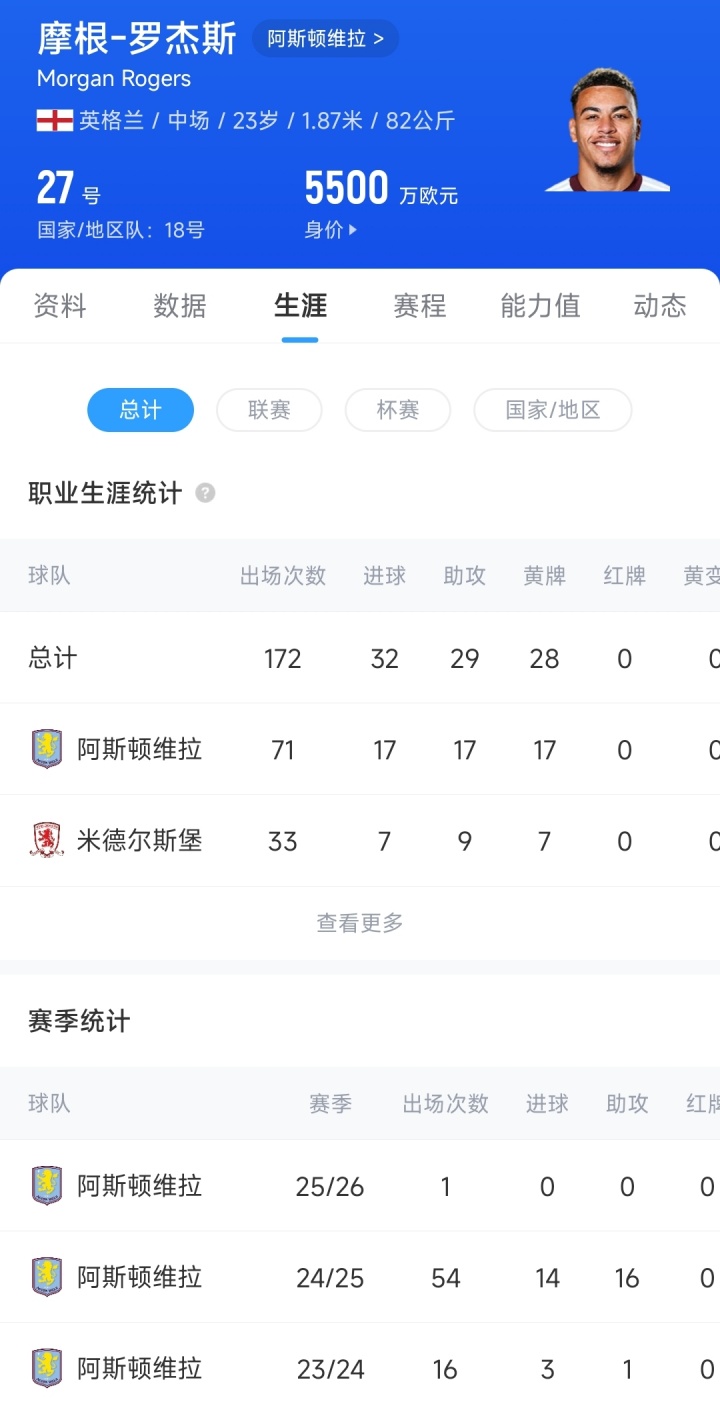The width and height of the screenshot is (720, 1404).
Task: Click Aston Villa crest for 23/24 season
Action: (x=47, y=1368)
